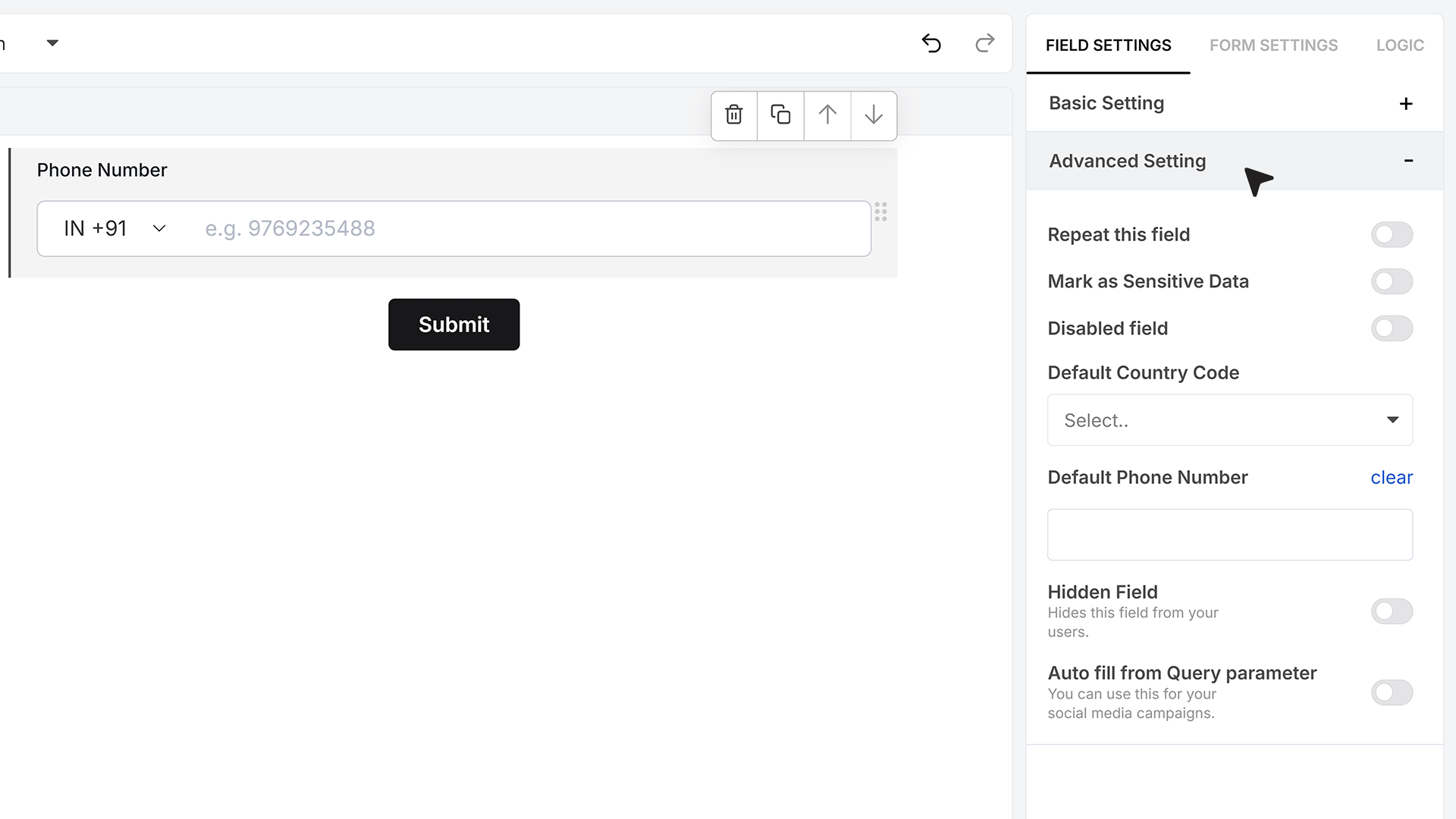
Task: Switch to FORM SETTINGS tab
Action: coord(1273,45)
